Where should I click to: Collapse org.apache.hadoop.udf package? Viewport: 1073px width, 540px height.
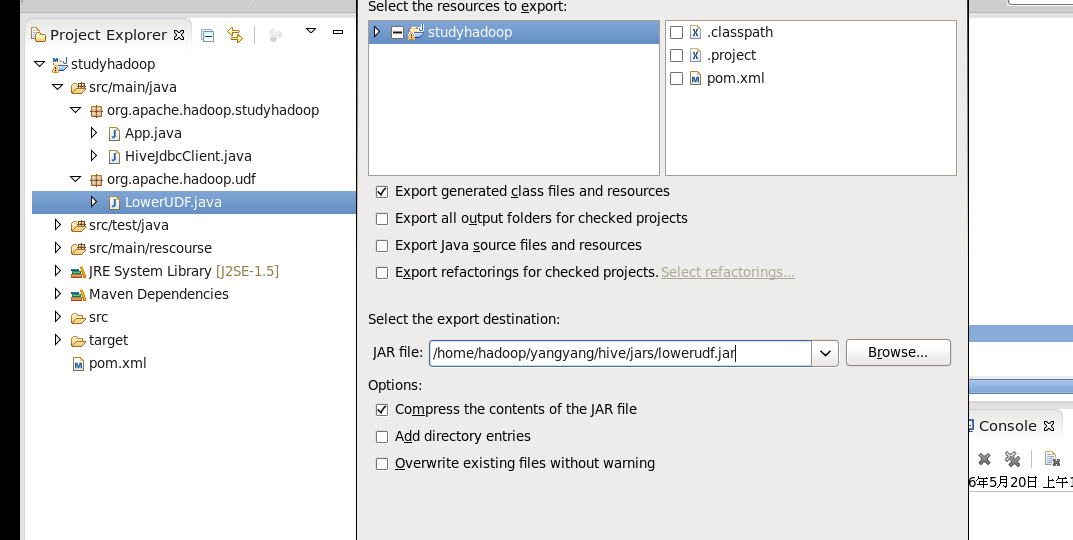point(76,179)
